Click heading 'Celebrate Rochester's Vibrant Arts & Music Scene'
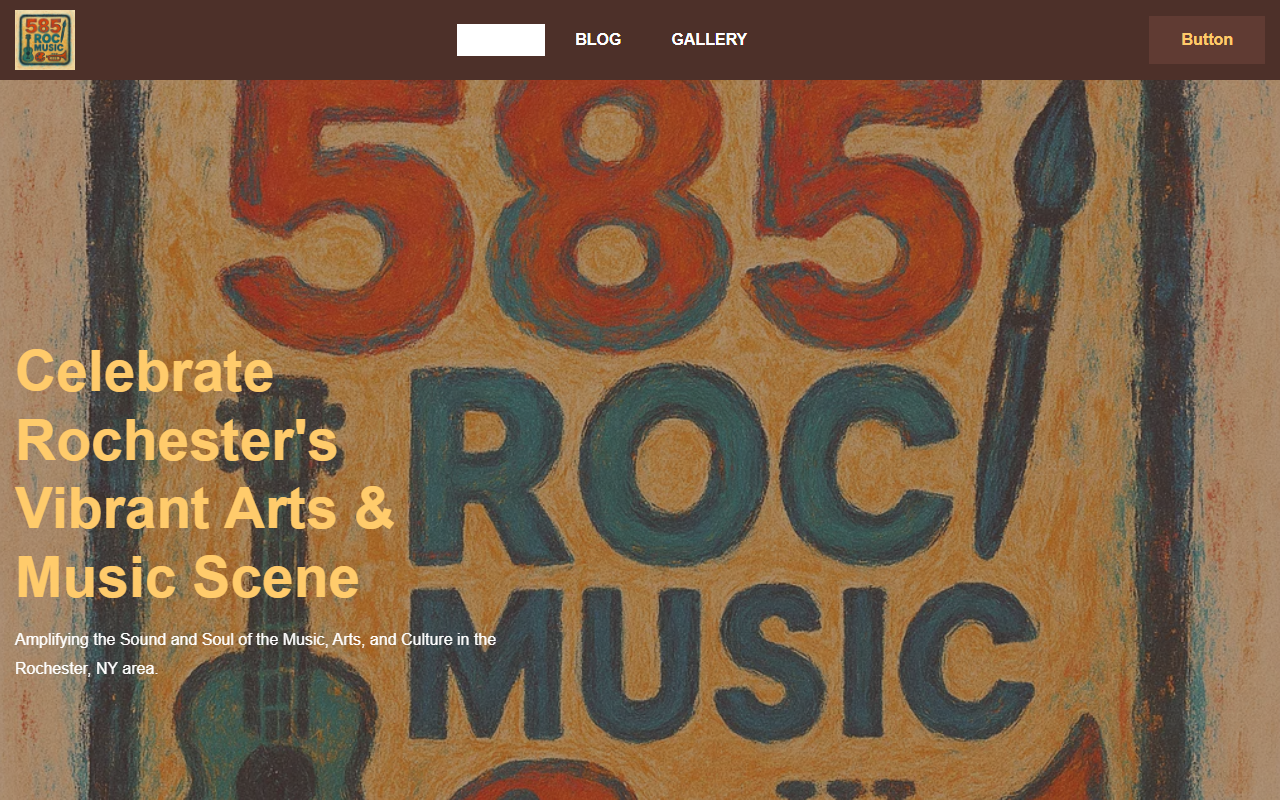This screenshot has width=1280, height=800. 206,474
